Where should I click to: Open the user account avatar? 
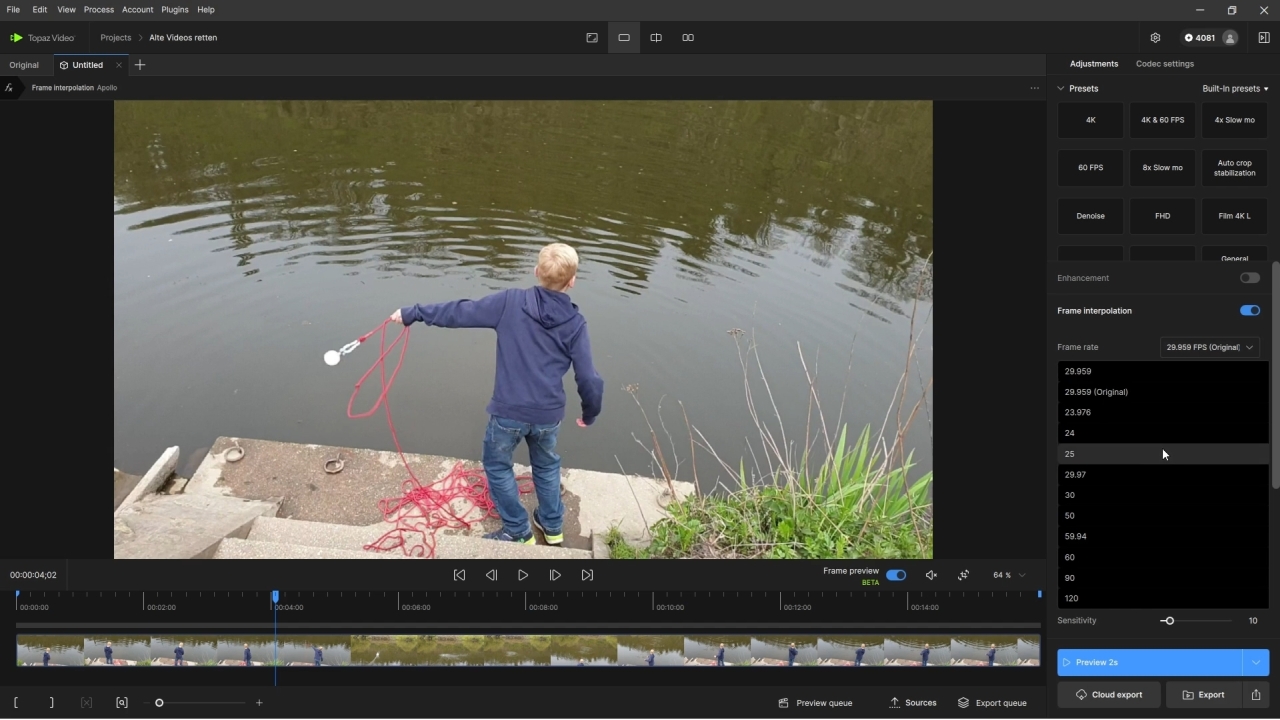1230,38
